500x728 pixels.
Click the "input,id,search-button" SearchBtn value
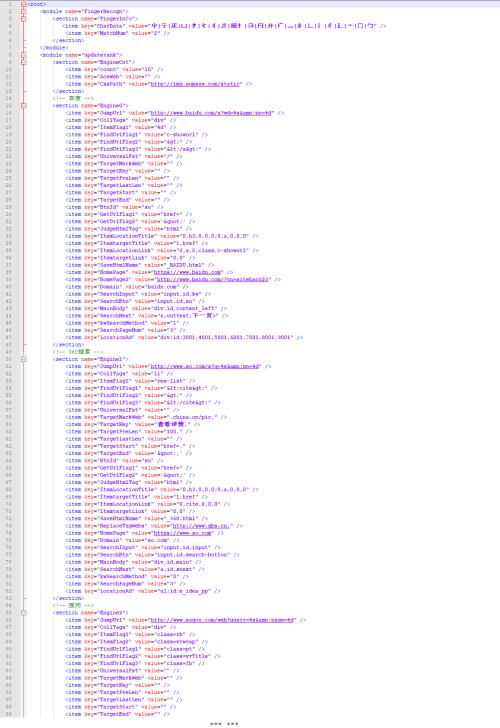click(x=195, y=554)
